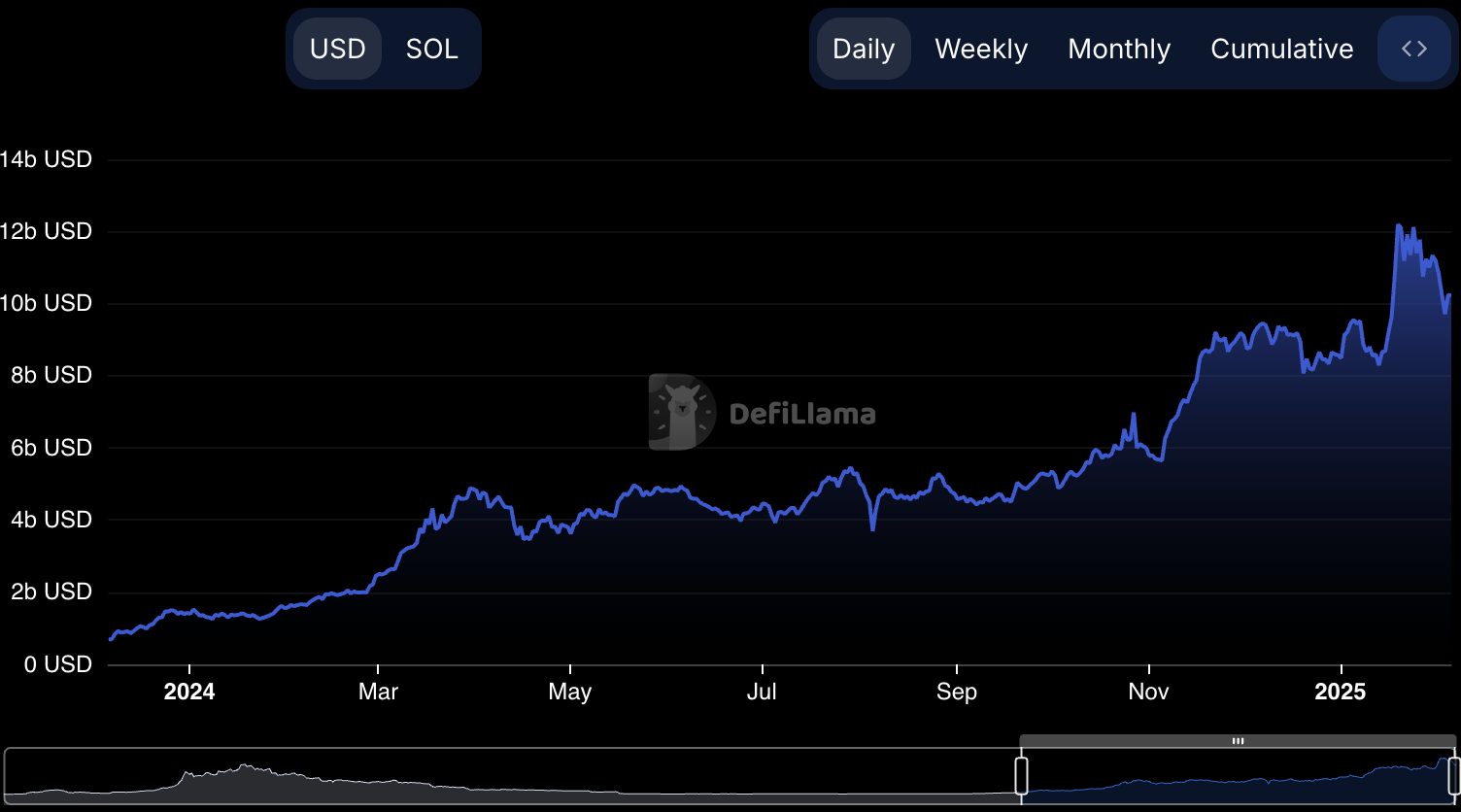Click the May x-axis label

[x=569, y=692]
